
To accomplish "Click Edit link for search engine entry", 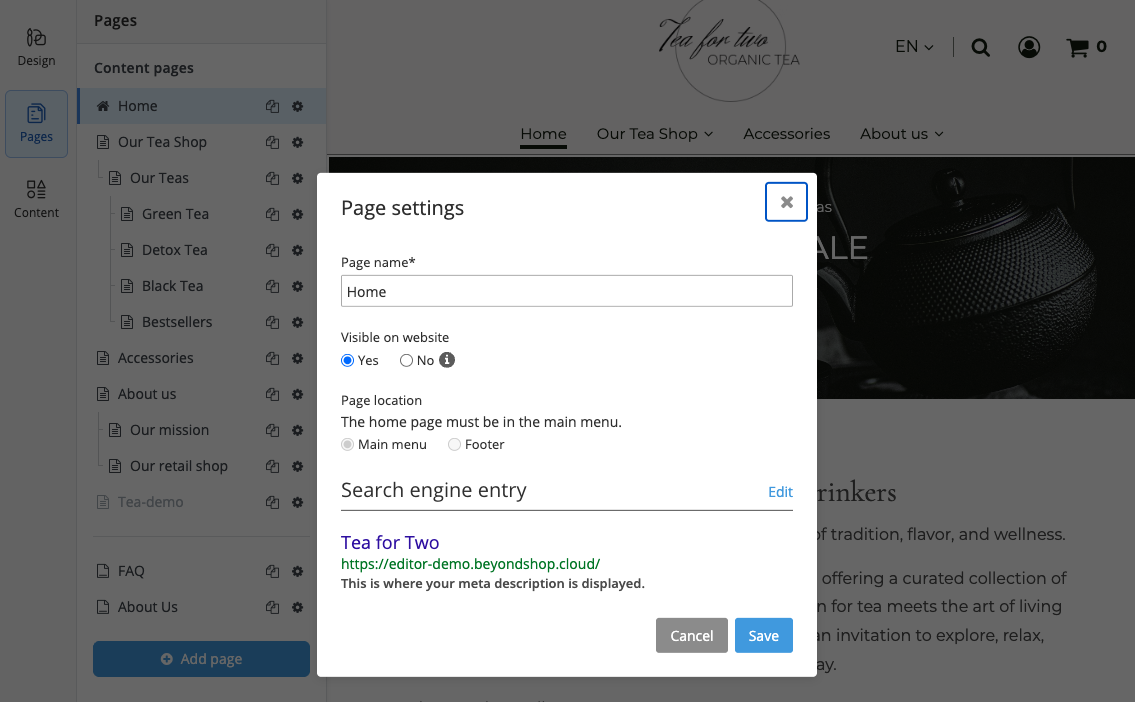I will click(780, 491).
